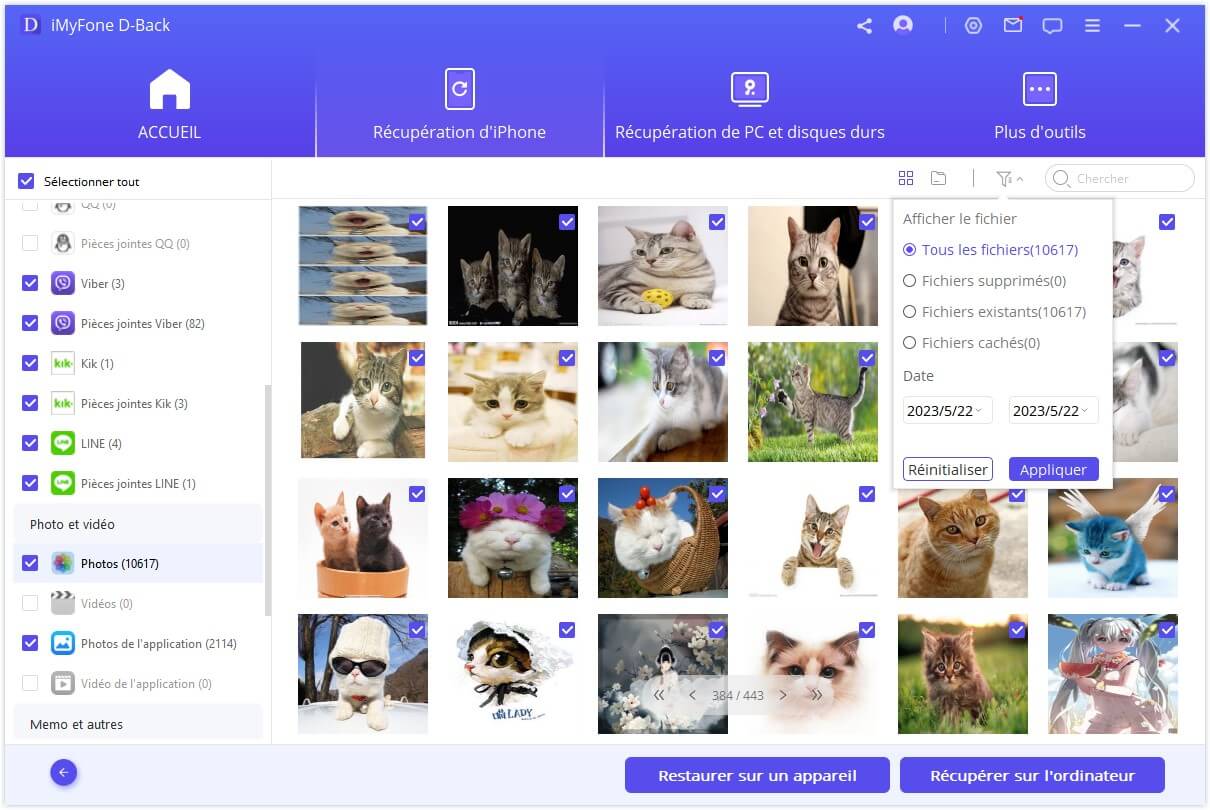Click 'Récupérer sur l'ordinateur' button
This screenshot has width=1210, height=810.
coord(1032,774)
